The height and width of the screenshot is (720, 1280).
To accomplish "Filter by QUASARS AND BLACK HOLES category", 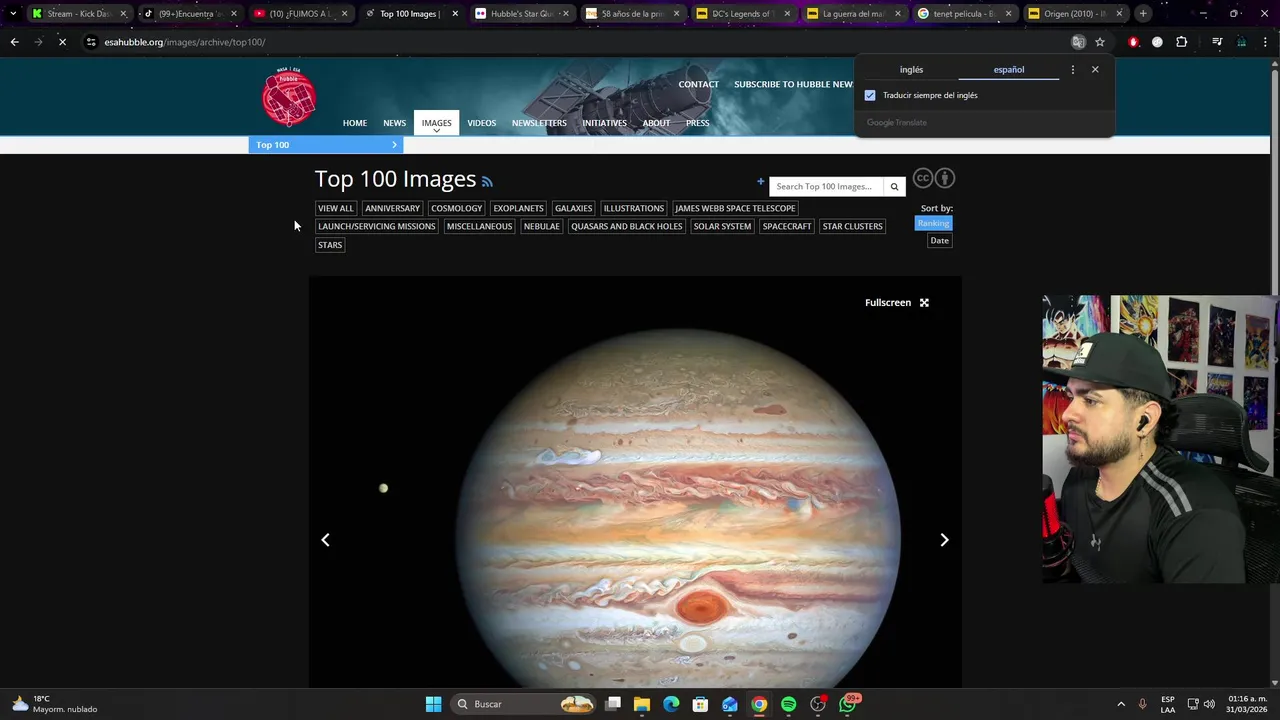I will 626,226.
